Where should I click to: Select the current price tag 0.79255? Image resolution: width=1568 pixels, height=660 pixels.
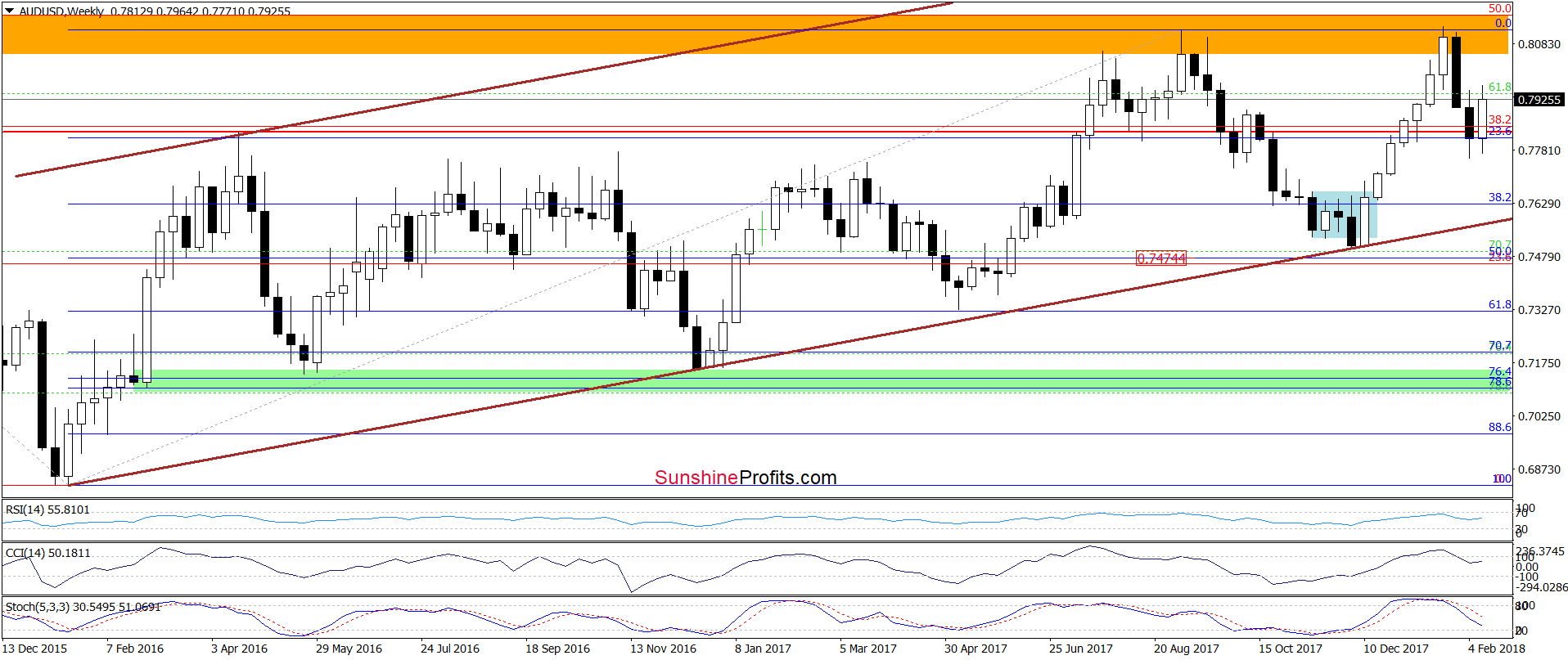point(1539,100)
